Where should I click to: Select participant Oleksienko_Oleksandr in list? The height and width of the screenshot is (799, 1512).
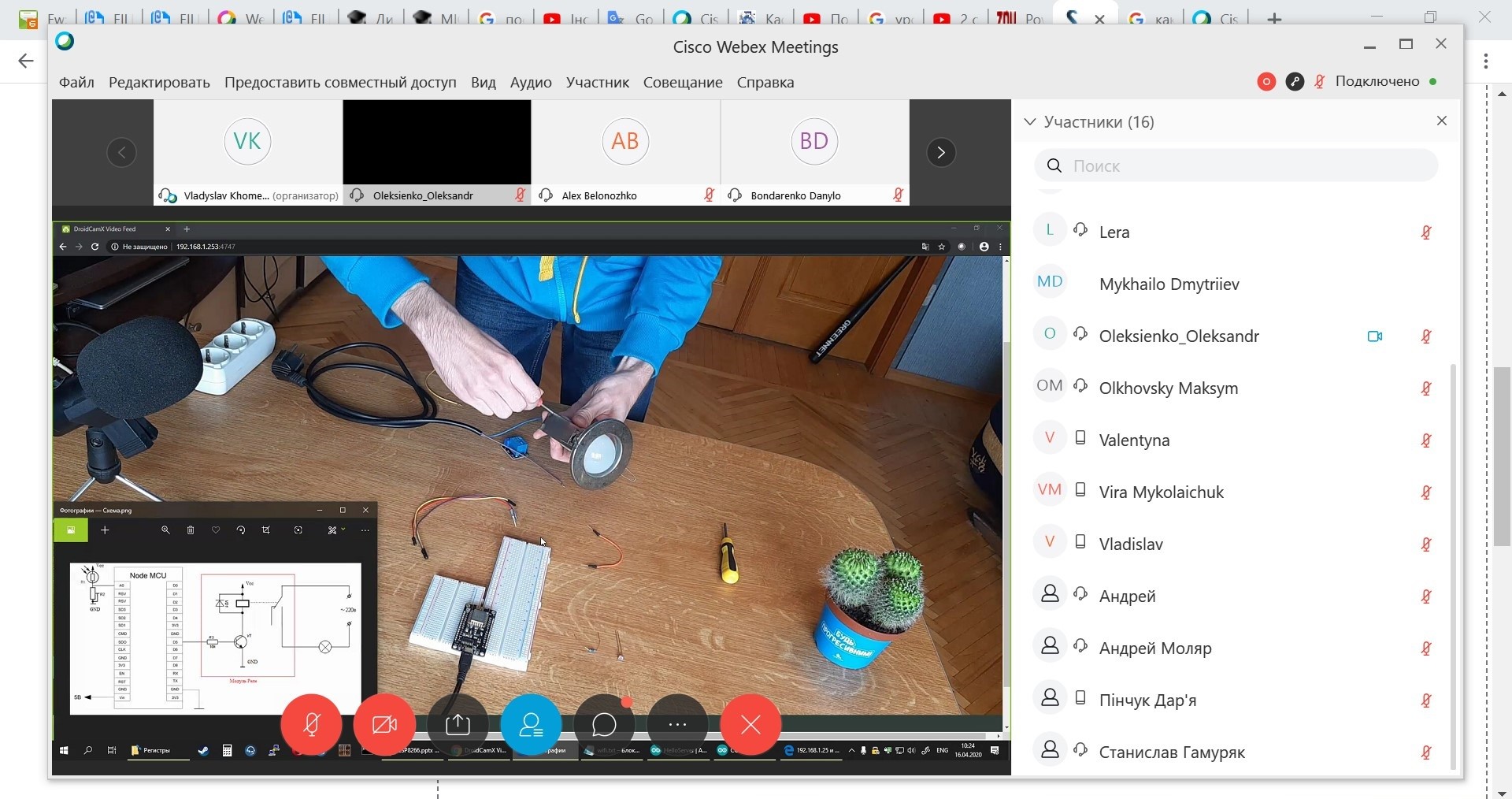click(x=1236, y=336)
